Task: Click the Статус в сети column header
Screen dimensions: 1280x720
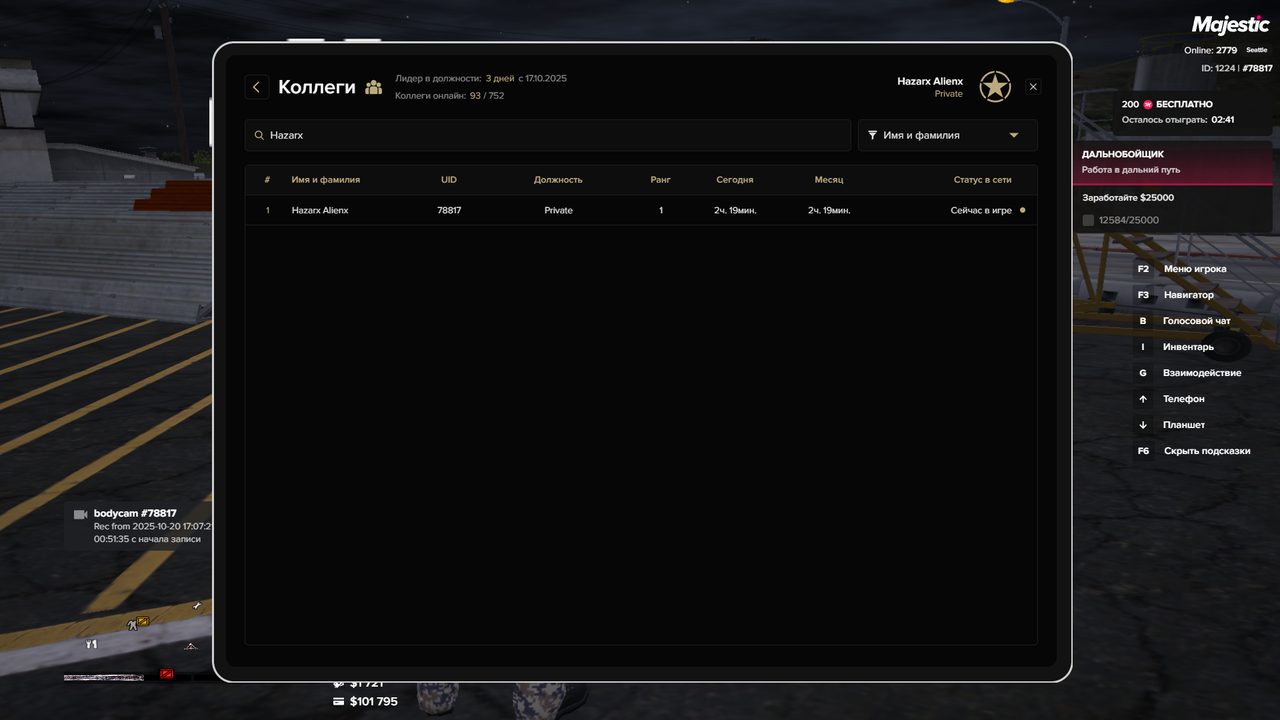Action: click(x=983, y=180)
